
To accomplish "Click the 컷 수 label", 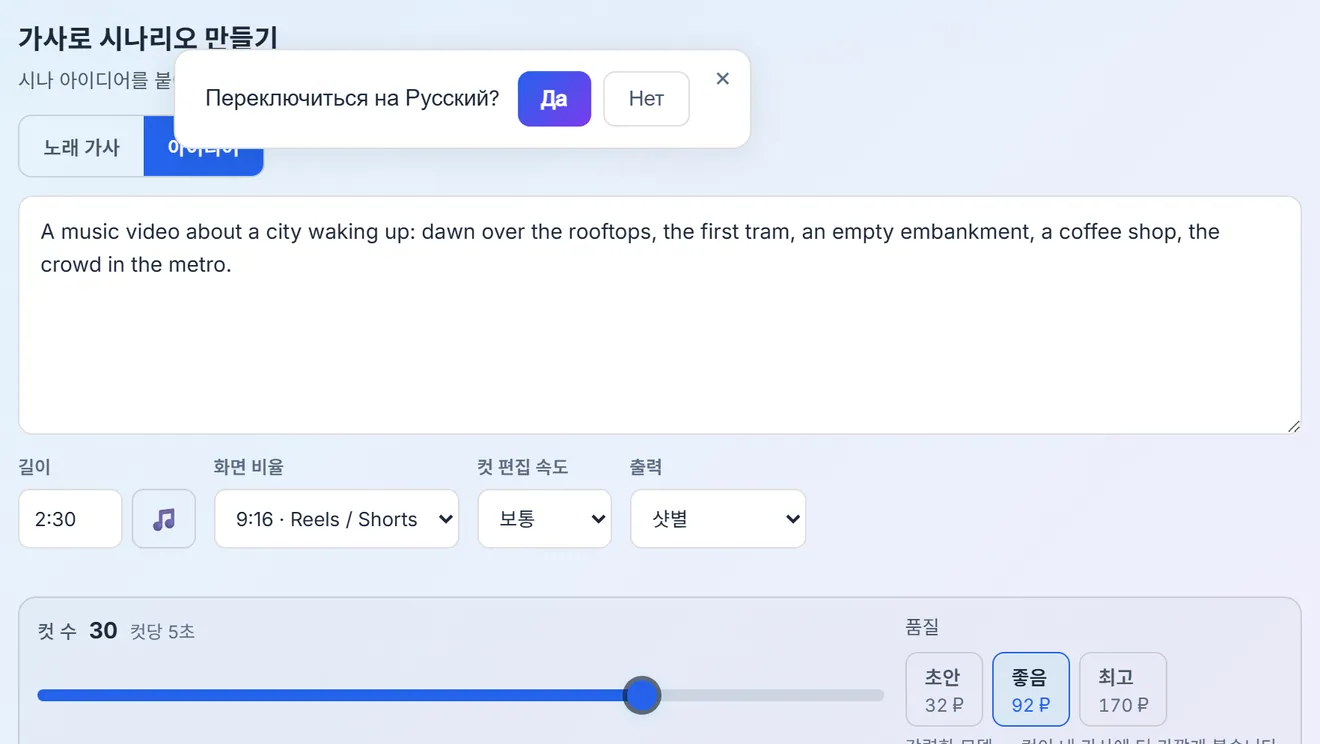I will [57, 631].
